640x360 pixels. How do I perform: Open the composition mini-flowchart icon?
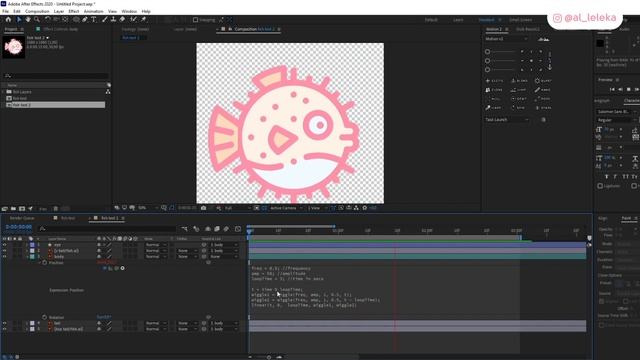tap(184, 229)
